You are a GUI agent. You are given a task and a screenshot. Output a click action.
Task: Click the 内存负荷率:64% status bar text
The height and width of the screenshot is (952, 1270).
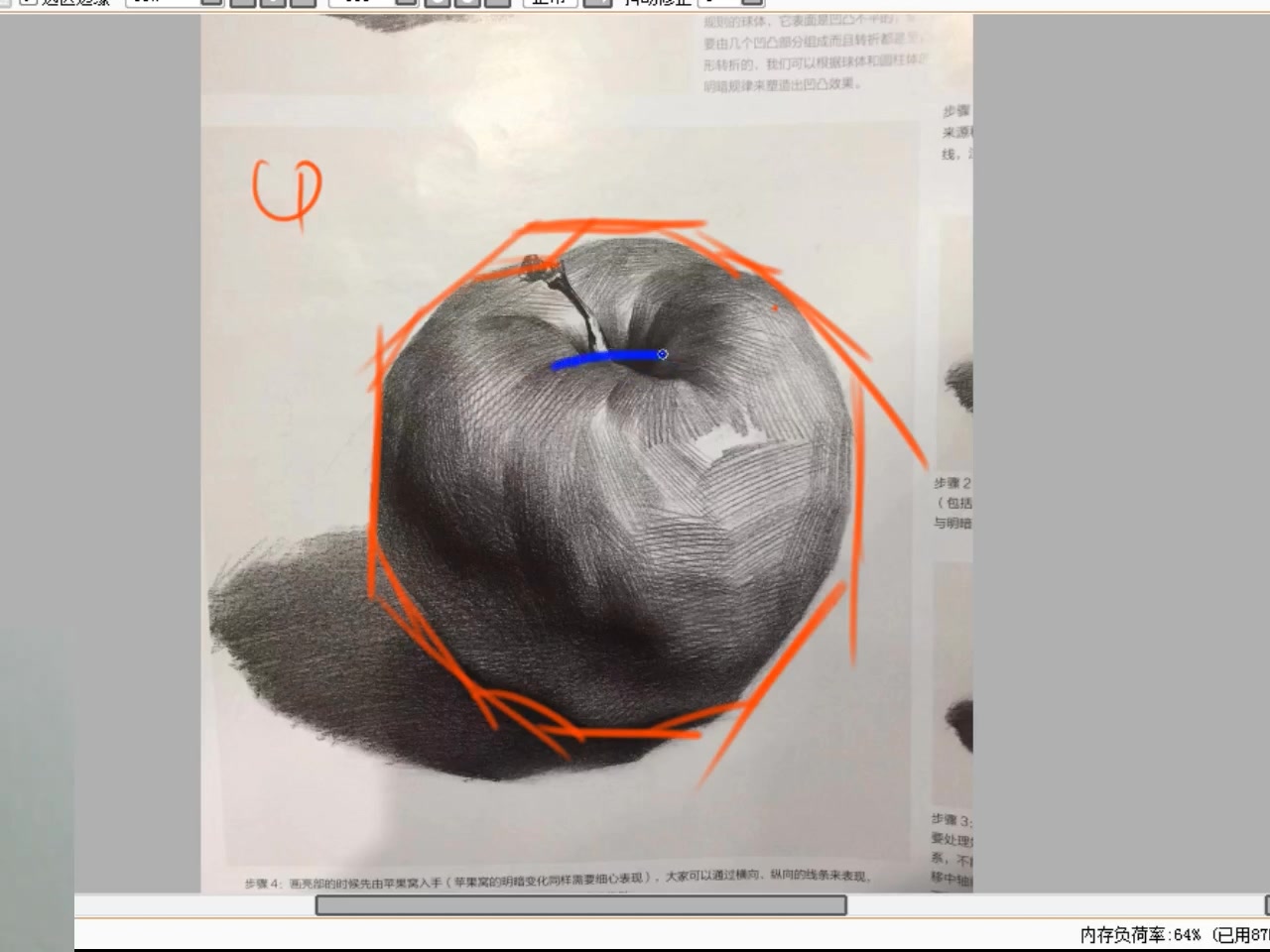[1140, 934]
